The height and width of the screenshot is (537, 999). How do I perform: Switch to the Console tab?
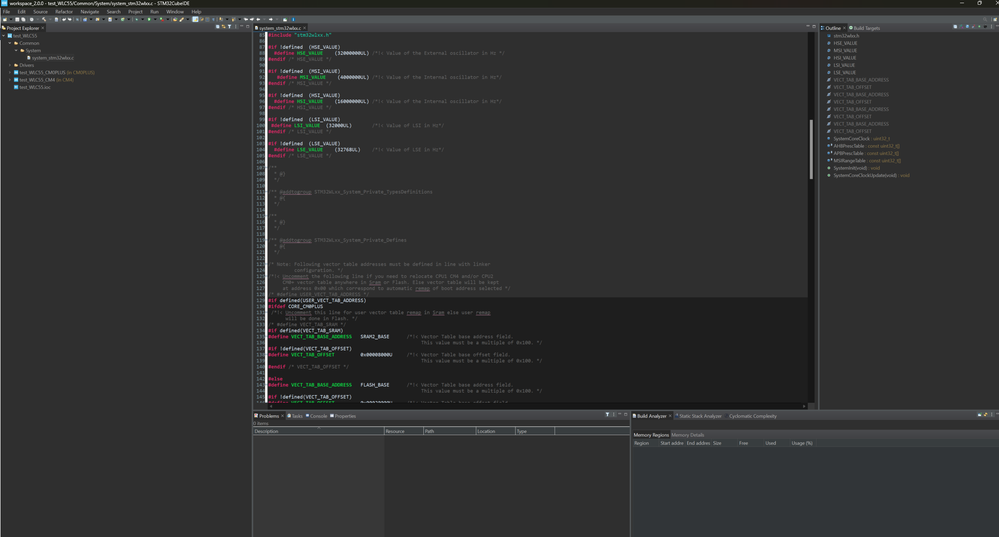(318, 416)
